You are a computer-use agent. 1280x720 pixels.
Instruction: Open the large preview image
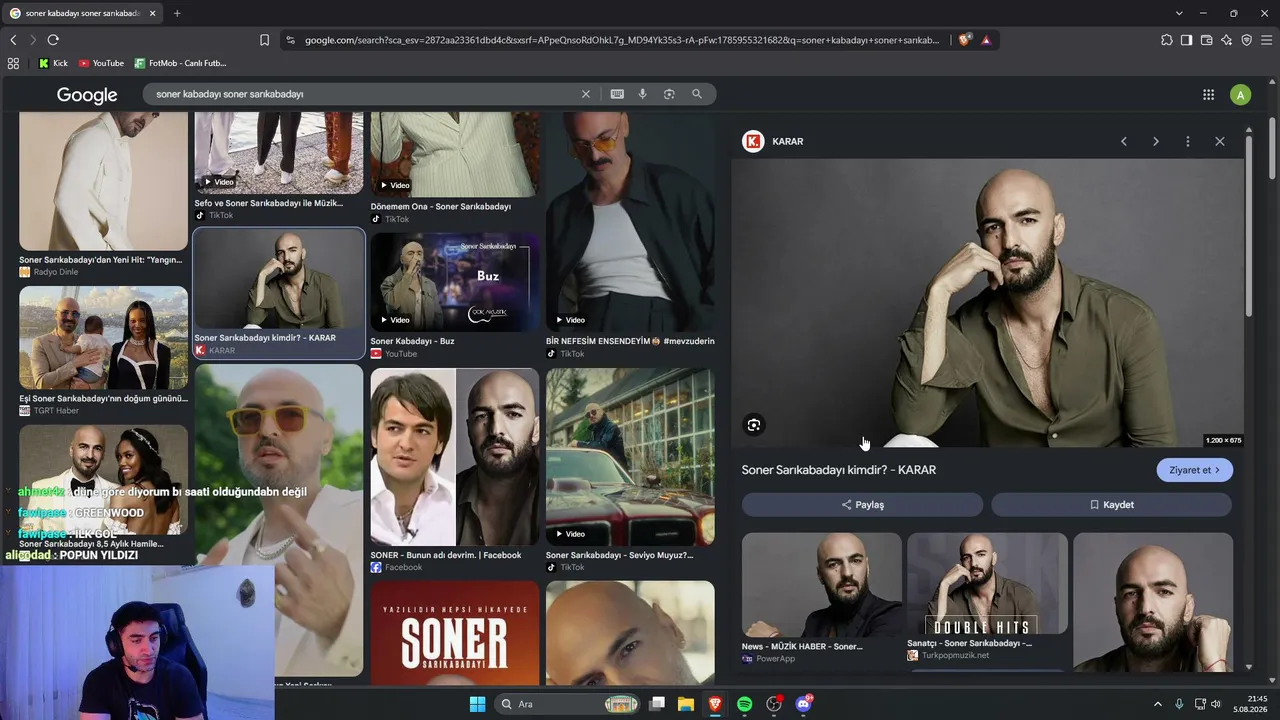[987, 303]
